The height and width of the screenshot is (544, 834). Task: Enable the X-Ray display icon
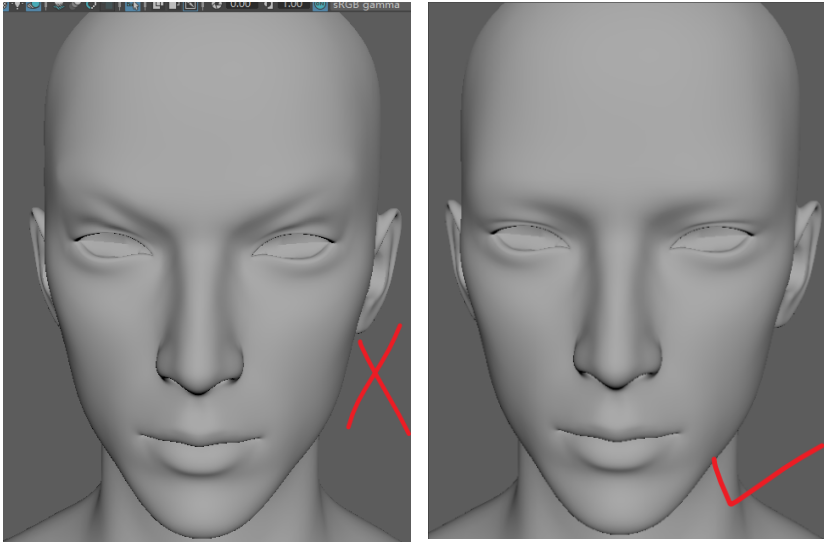click(x=158, y=5)
